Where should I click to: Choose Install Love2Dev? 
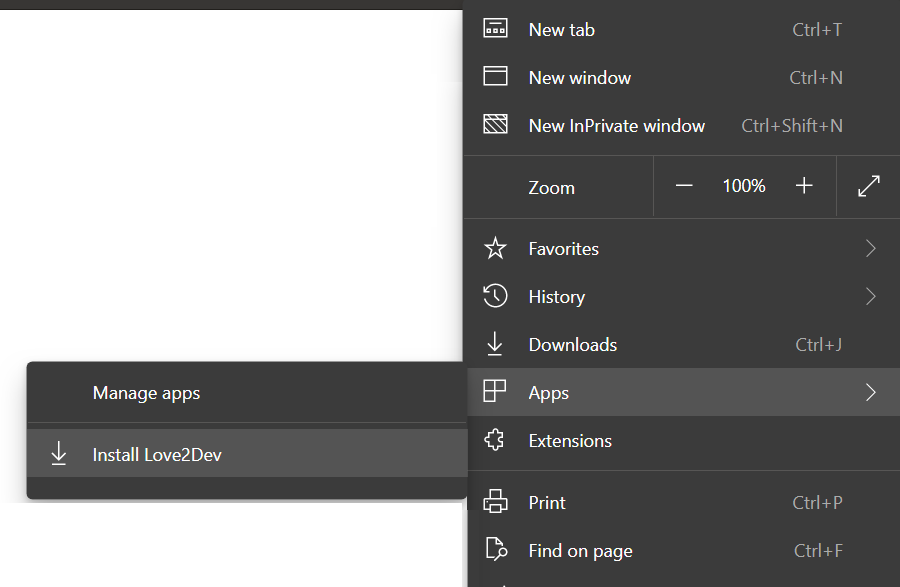pos(157,454)
